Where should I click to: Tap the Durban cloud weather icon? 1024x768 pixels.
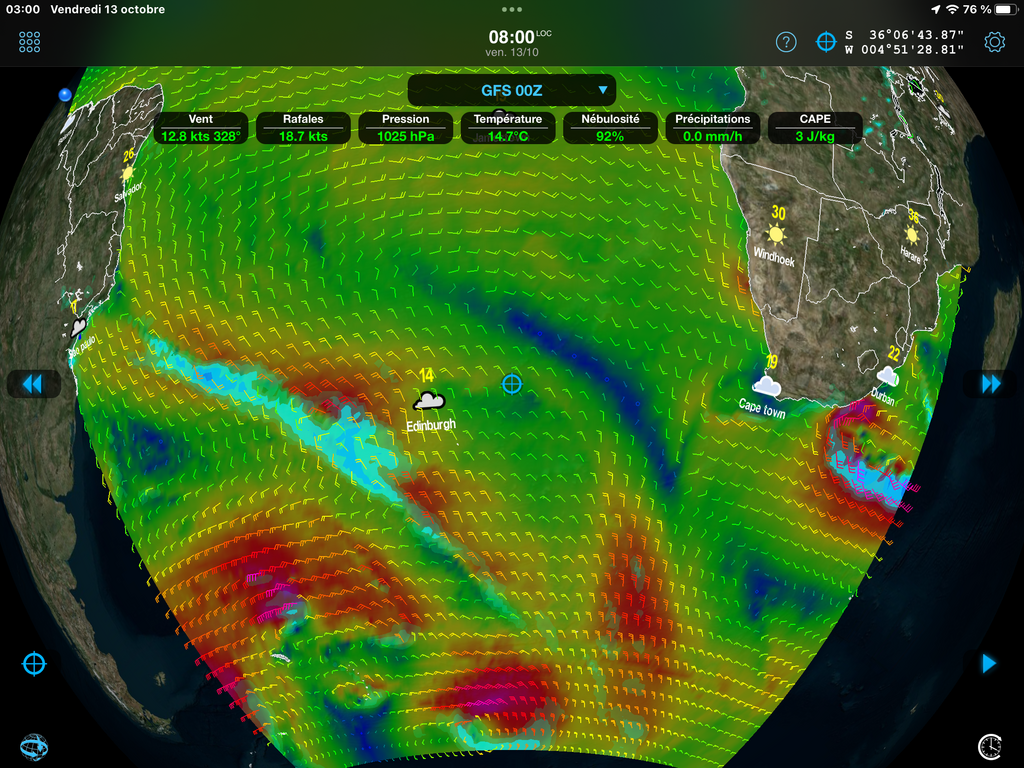888,376
